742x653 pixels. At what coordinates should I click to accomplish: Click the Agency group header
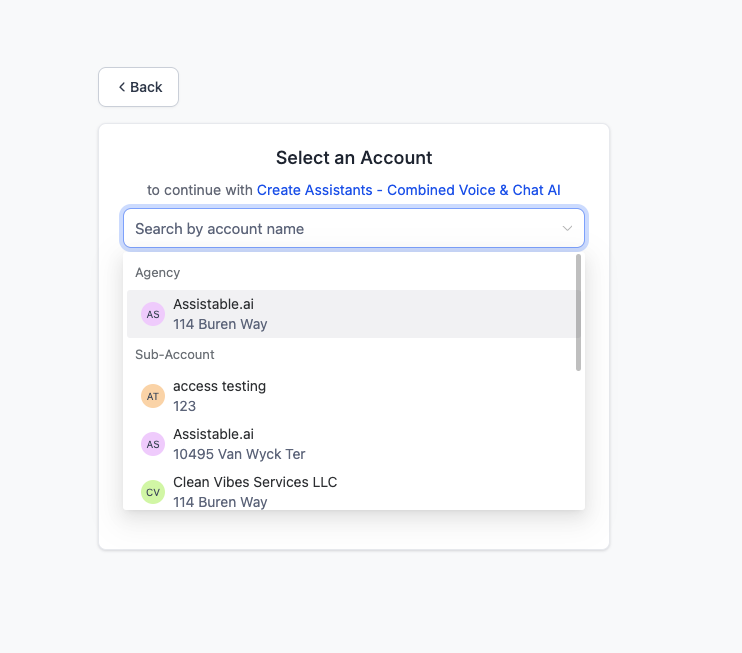click(x=158, y=272)
